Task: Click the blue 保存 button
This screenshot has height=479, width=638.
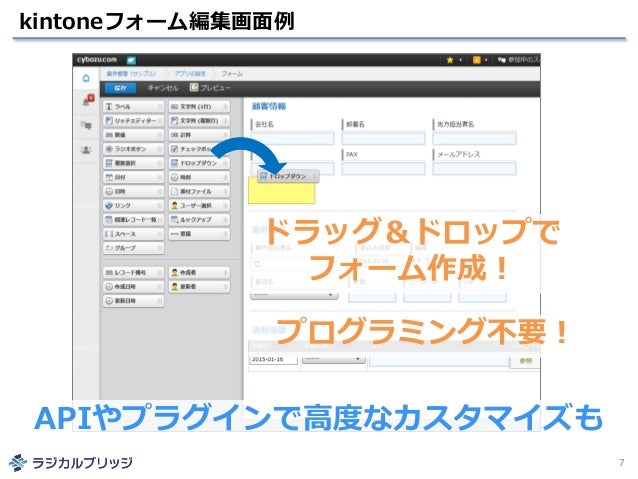Action: pos(120,88)
